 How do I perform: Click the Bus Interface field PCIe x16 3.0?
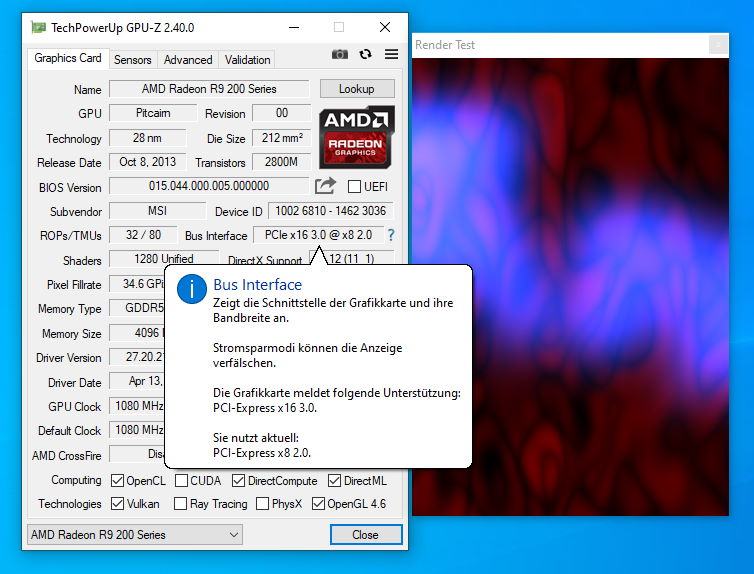[318, 235]
